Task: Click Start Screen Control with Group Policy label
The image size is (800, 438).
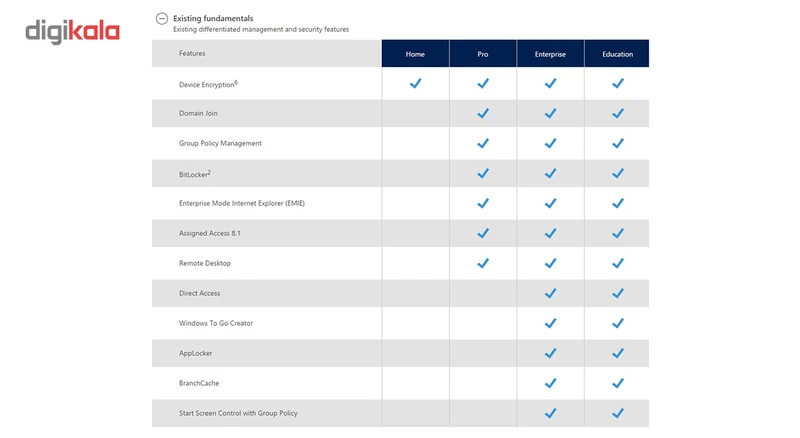Action: tap(238, 413)
